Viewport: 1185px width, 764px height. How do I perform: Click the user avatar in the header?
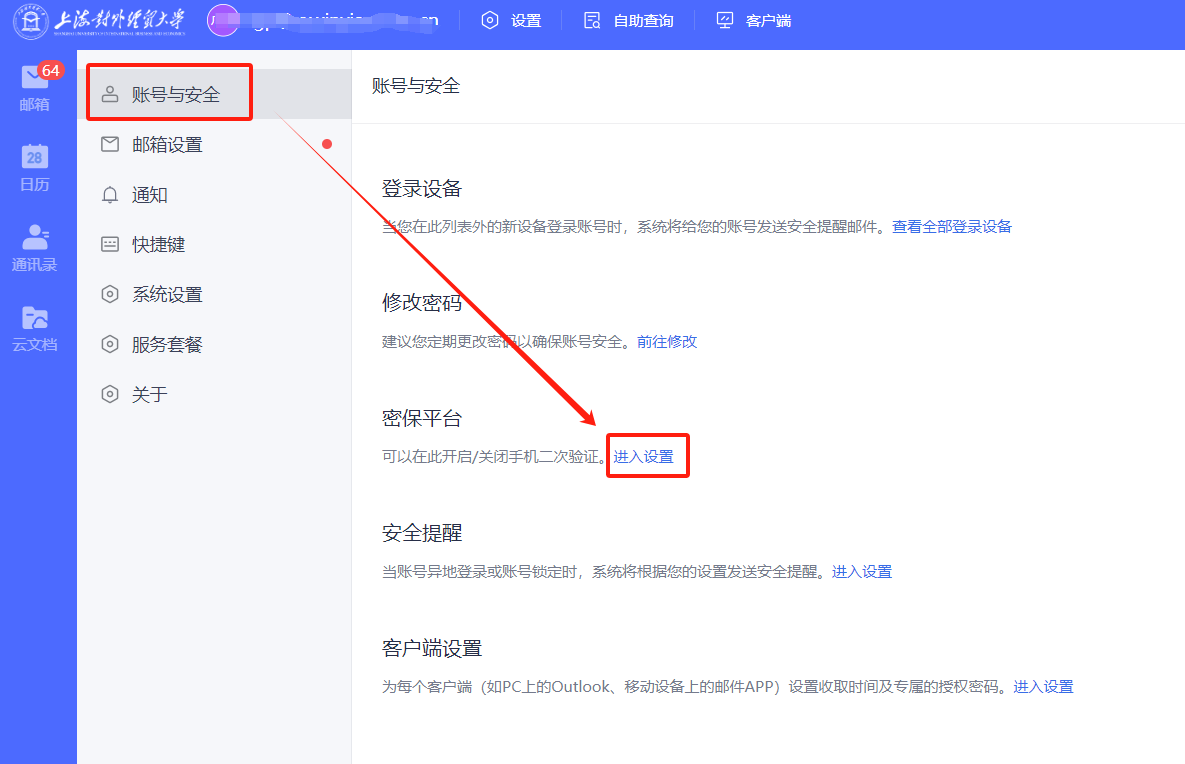click(223, 20)
